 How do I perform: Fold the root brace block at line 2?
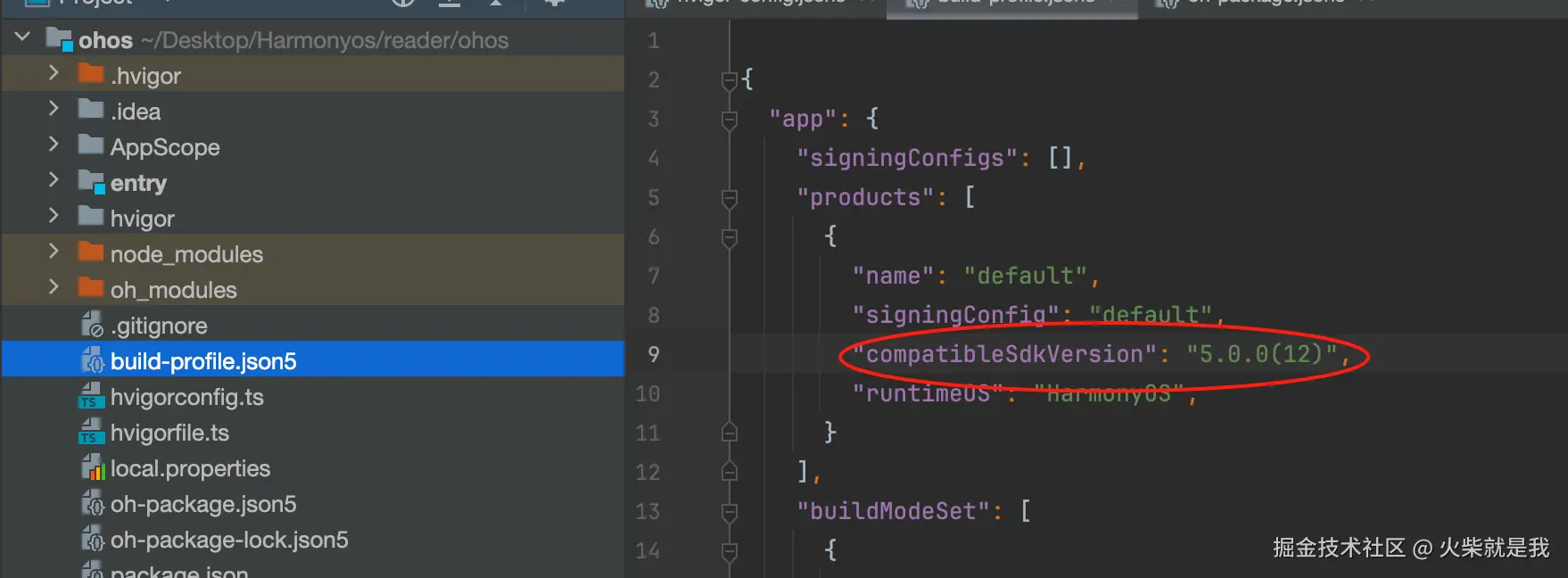pos(729,80)
